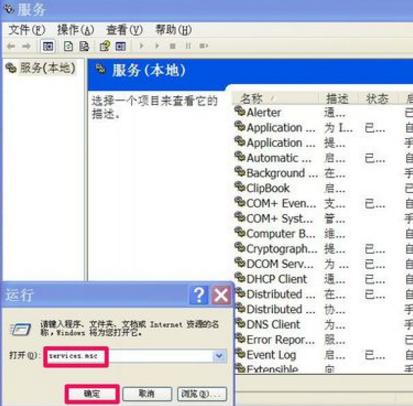The image size is (413, 406).
Task: Expand the Run dialog open dropdown arrow
Action: (219, 356)
